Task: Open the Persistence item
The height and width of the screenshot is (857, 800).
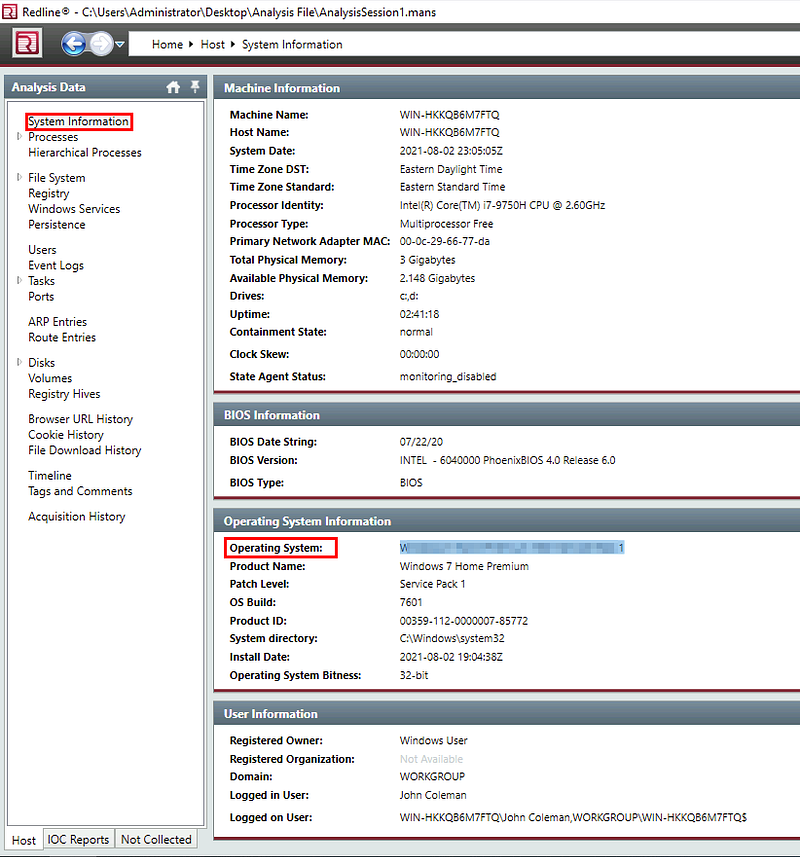Action: coord(57,225)
